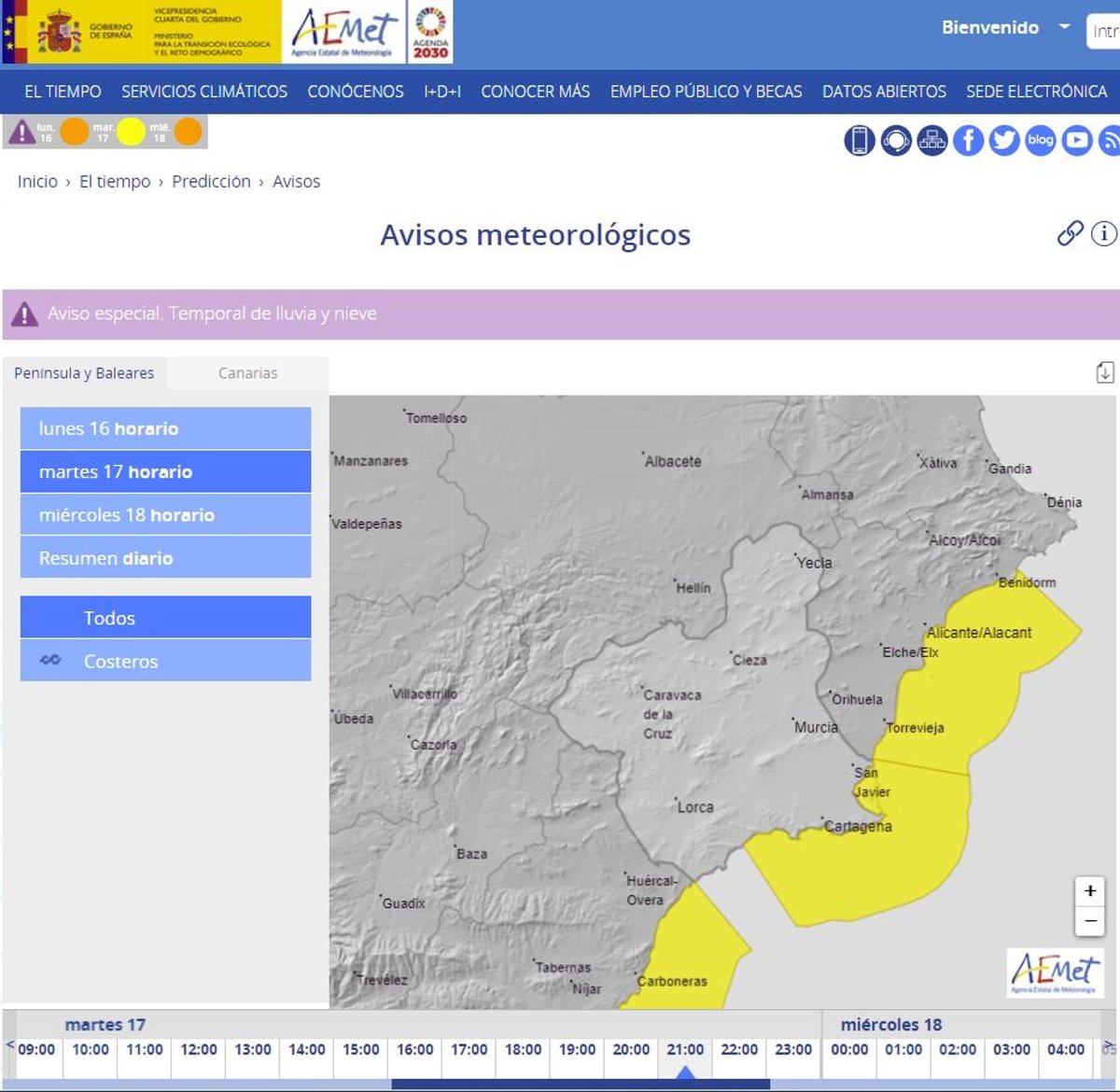
Task: Open SERVICIOS CLIMÁTICOS menu
Action: [x=204, y=91]
